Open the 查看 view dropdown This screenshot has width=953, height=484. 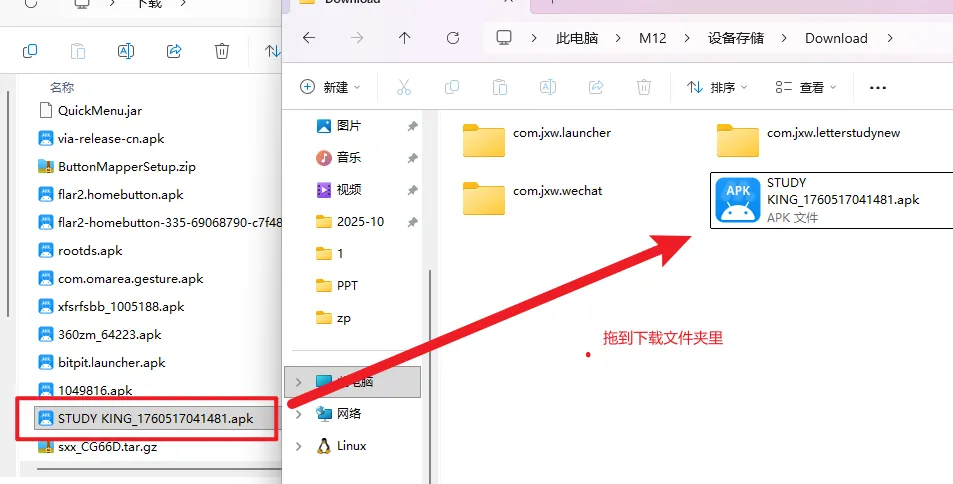pyautogui.click(x=806, y=88)
